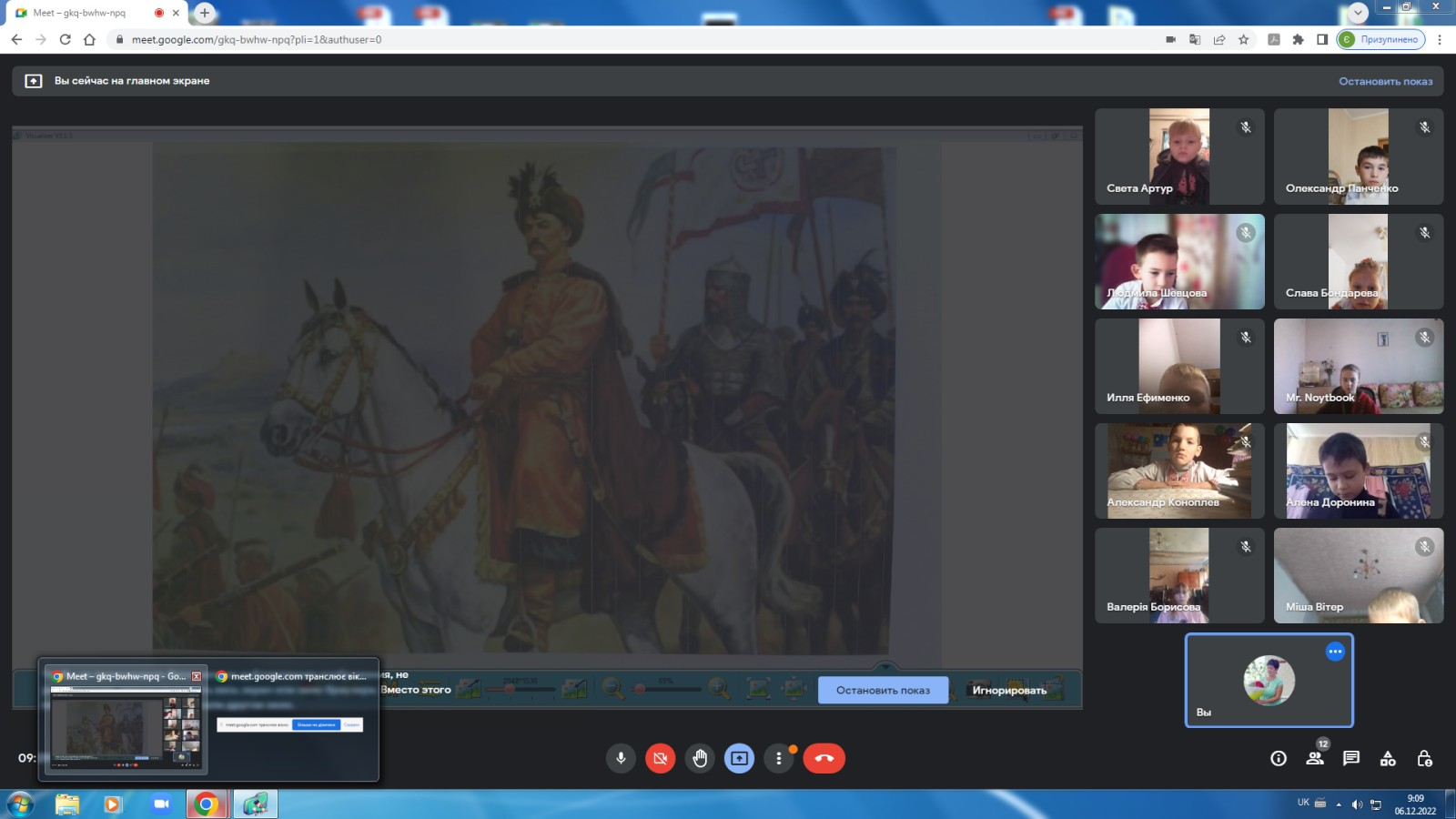Open the chat panel
Viewport: 1456px width, 819px height.
[1351, 758]
